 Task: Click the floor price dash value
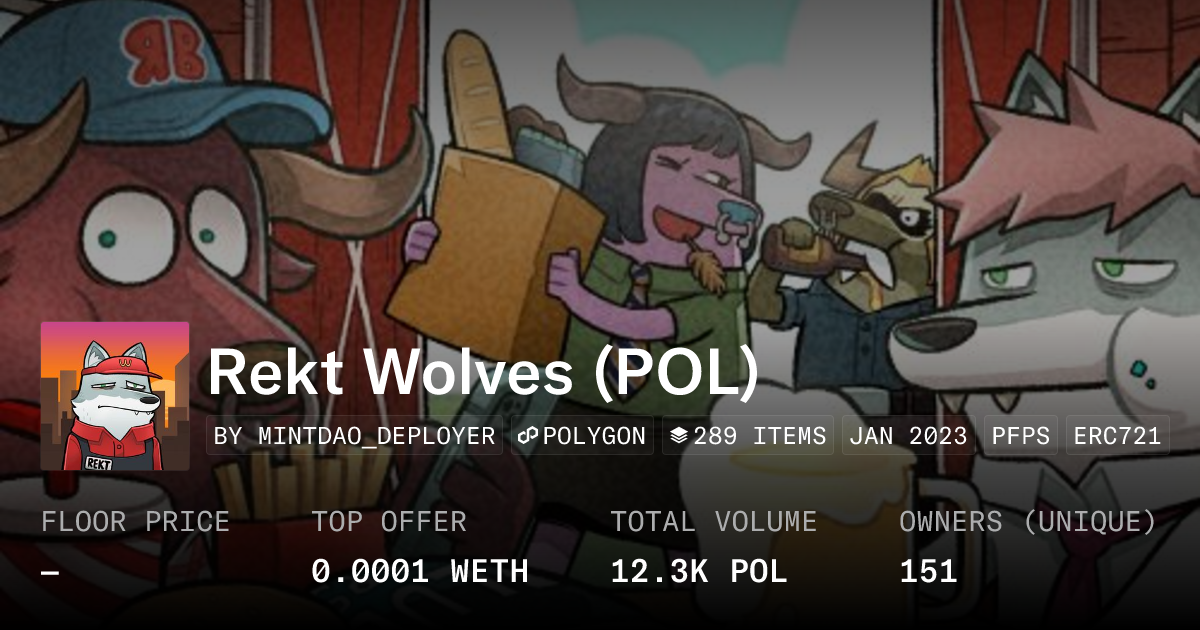pyautogui.click(x=51, y=572)
